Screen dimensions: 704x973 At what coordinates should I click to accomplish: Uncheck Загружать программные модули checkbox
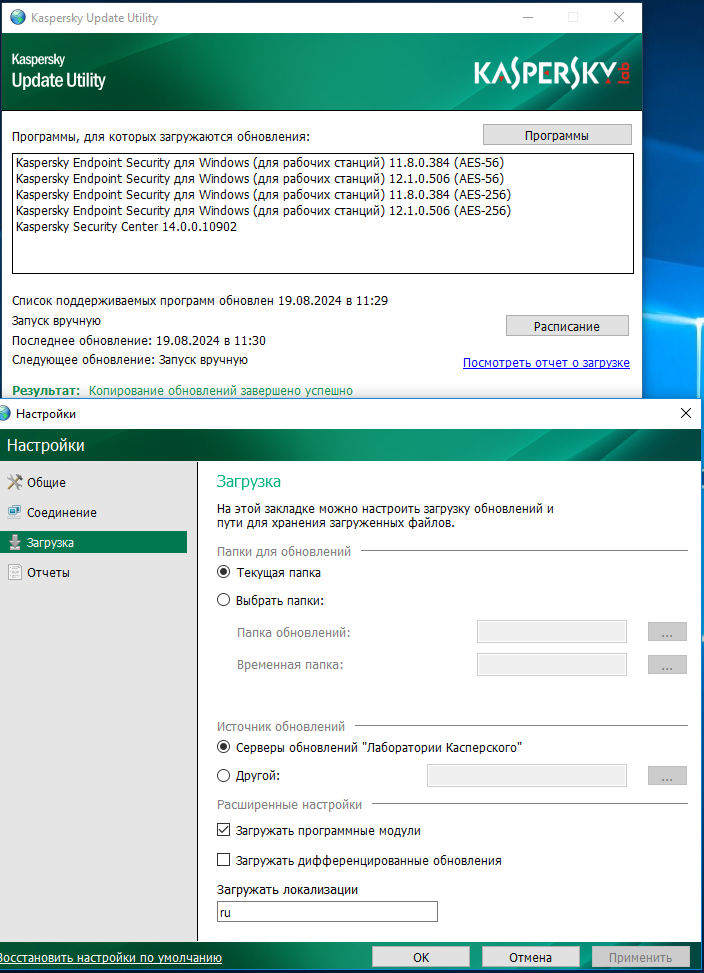(x=223, y=830)
